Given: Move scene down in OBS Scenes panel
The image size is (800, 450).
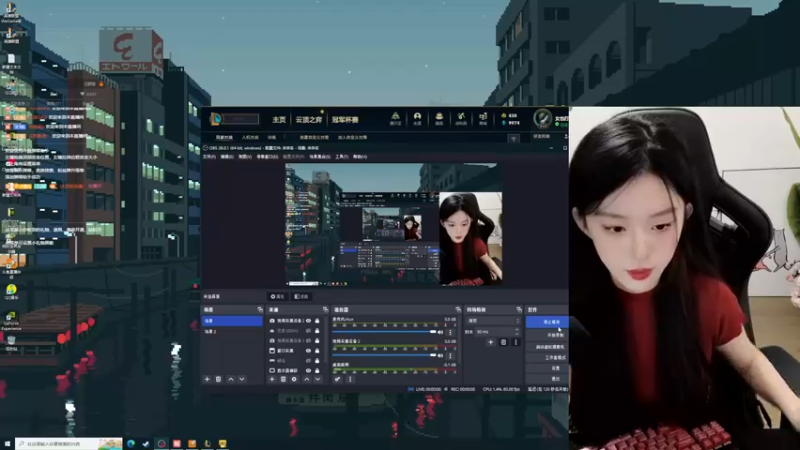Looking at the screenshot, I should pyautogui.click(x=242, y=379).
